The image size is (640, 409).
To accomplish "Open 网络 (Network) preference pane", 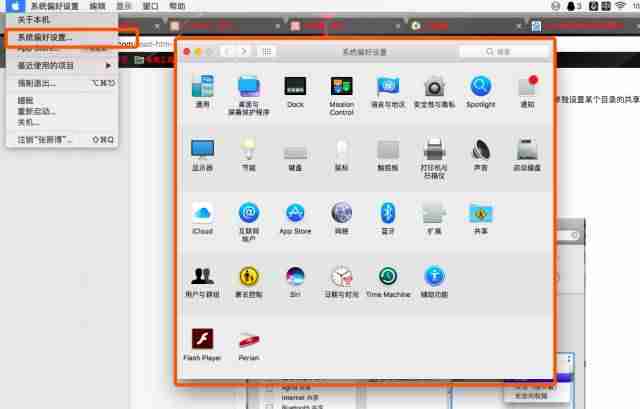I will tap(342, 218).
